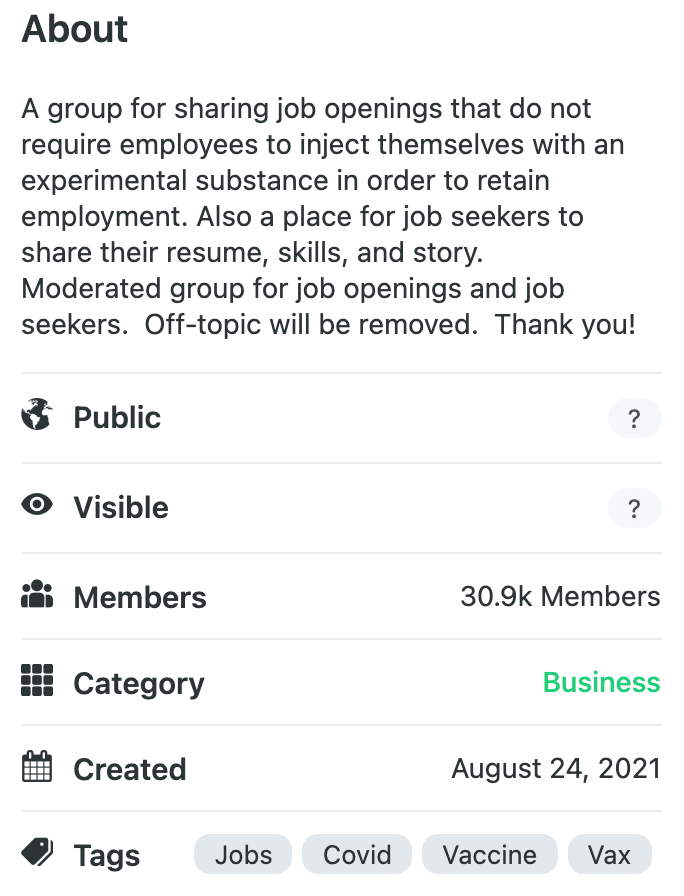Screen dimensions: 684x896
Task: Click the August 24, 2021 creation date
Action: click(x=556, y=768)
